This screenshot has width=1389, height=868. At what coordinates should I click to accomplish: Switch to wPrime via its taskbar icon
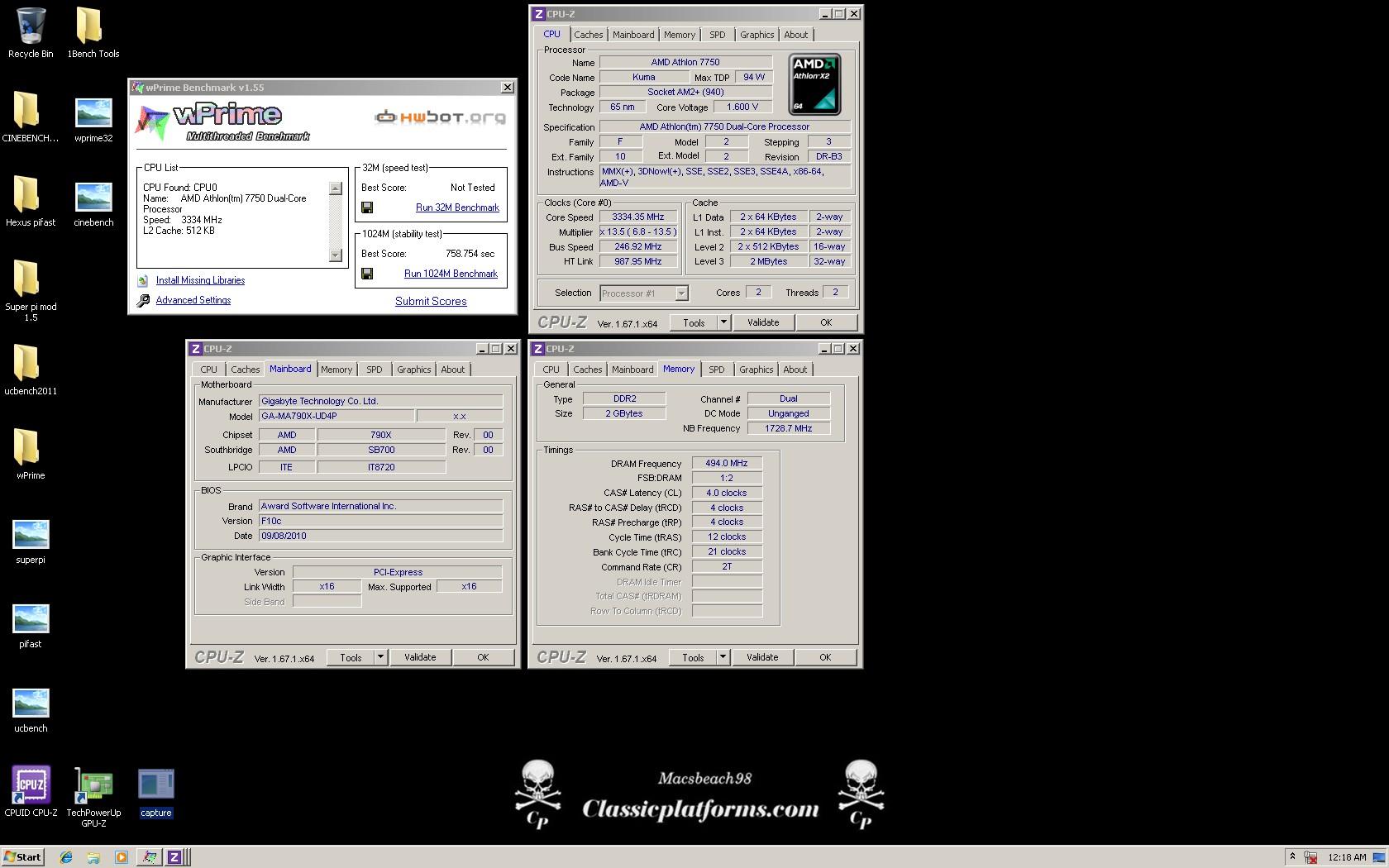click(149, 857)
